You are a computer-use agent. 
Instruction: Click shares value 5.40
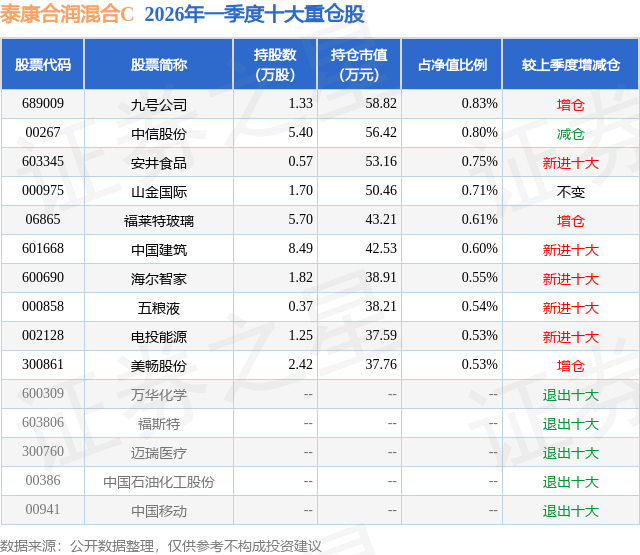click(300, 133)
